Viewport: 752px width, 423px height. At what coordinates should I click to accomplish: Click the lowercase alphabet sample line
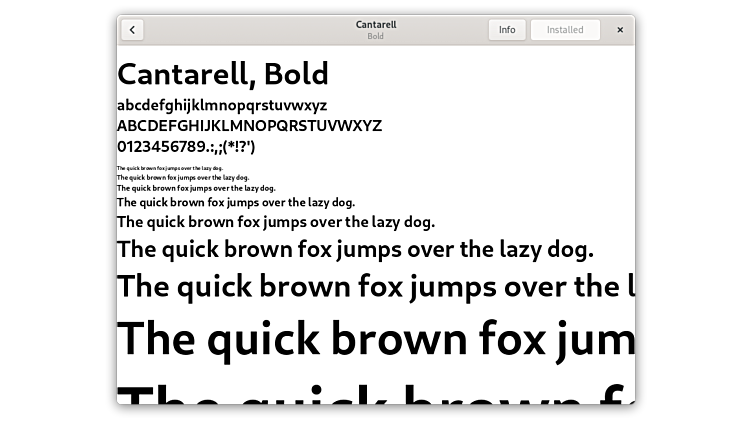coord(222,105)
